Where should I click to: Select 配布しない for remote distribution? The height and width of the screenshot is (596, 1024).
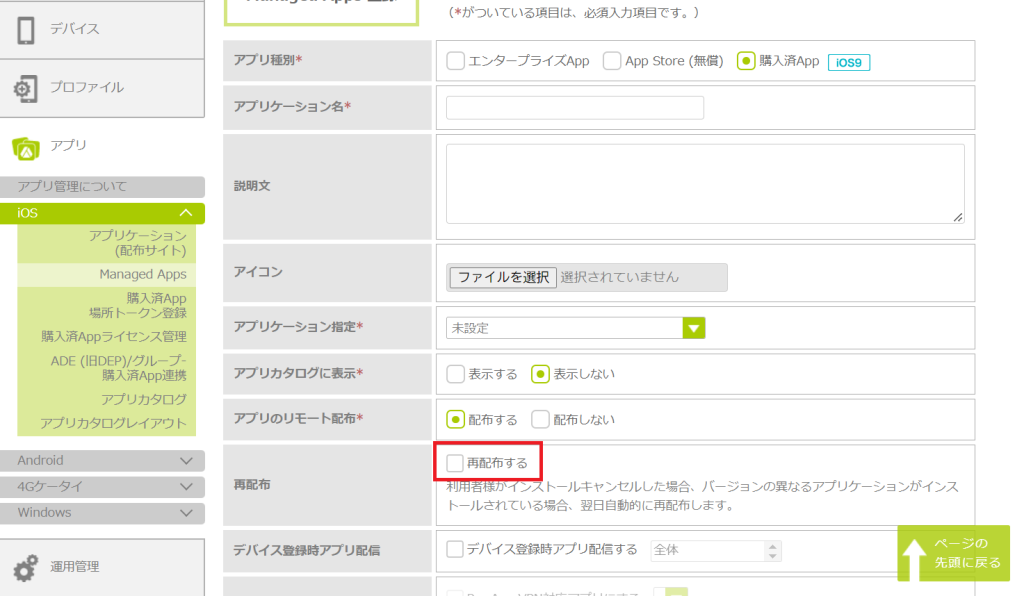(x=541, y=419)
